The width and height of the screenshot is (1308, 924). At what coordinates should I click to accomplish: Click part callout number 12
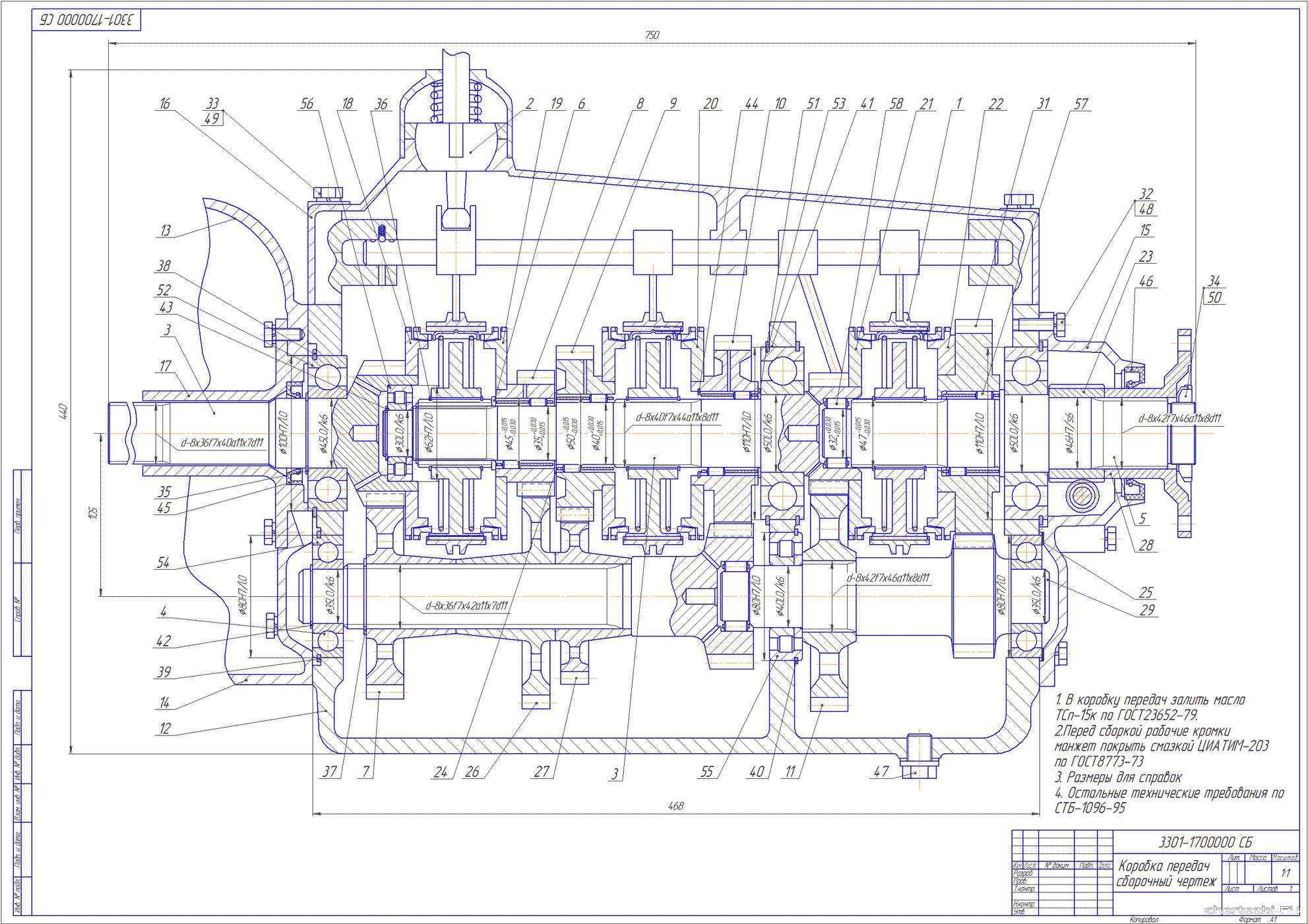(165, 728)
